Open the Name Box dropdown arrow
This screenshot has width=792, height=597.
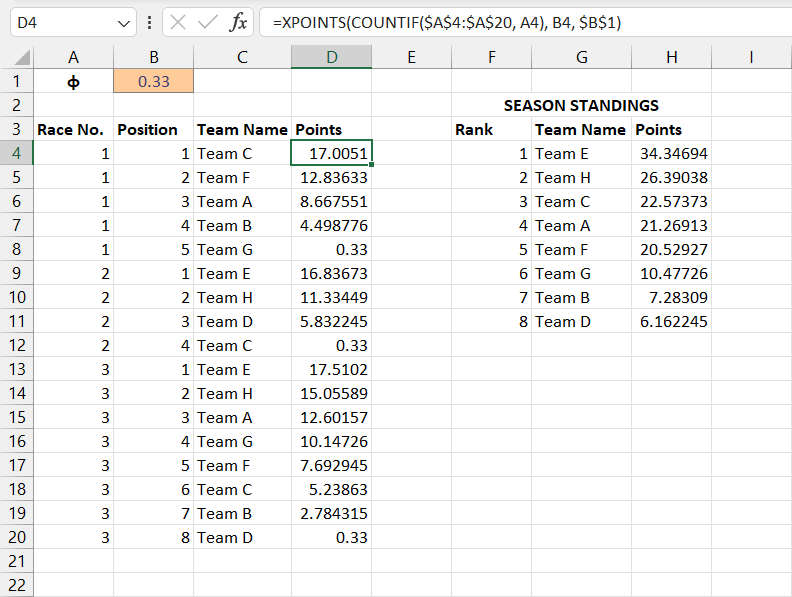pos(123,22)
